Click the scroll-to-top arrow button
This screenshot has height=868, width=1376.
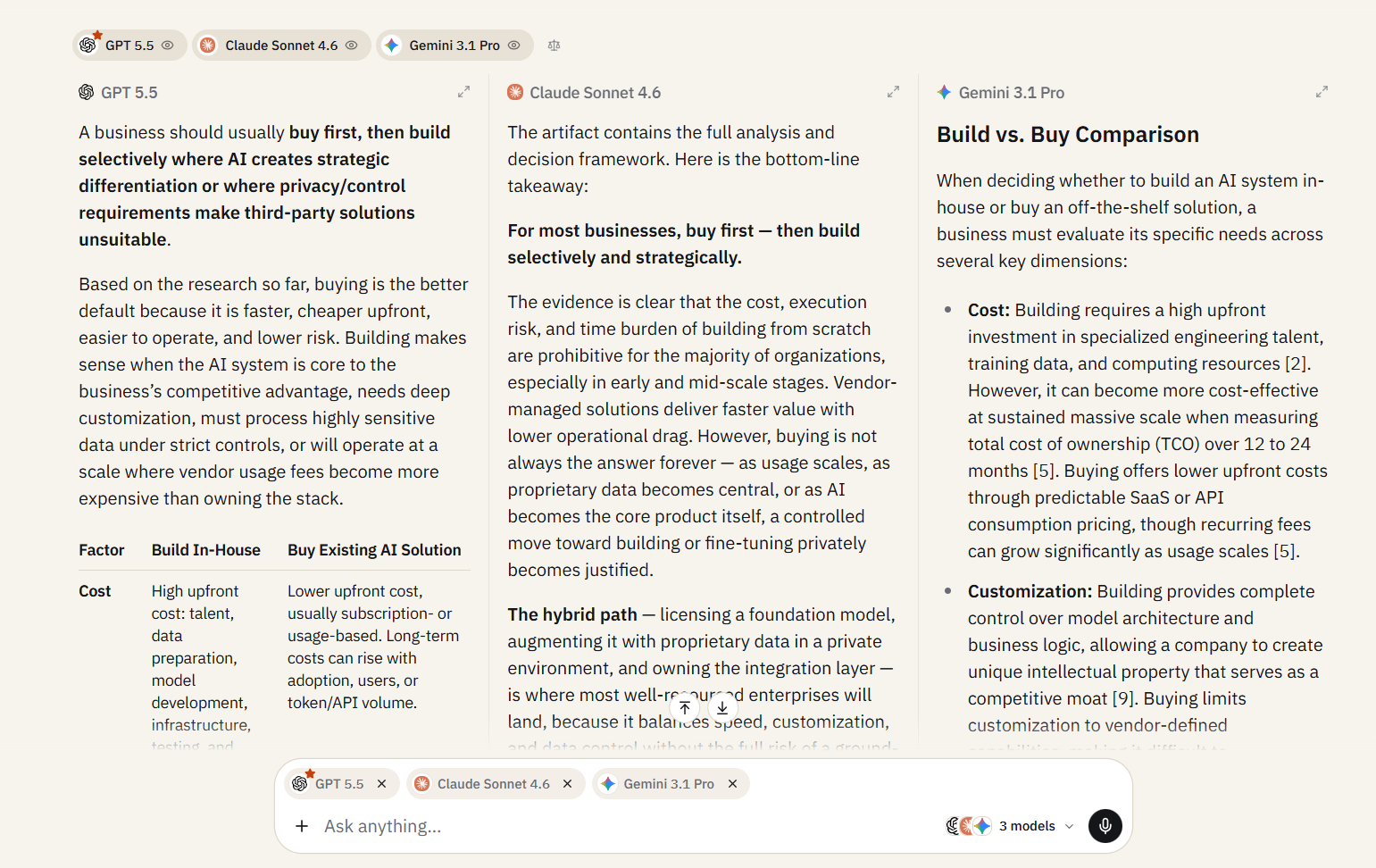tap(685, 708)
